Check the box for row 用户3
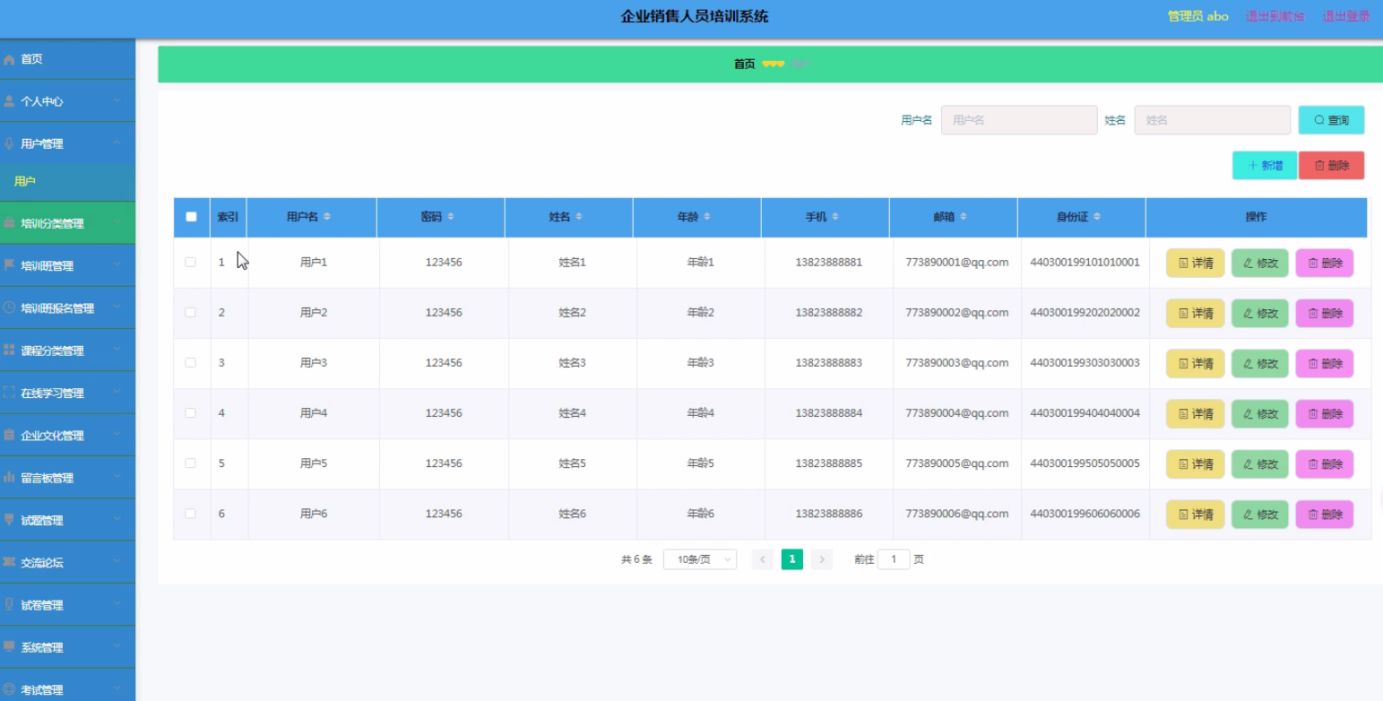Image resolution: width=1383 pixels, height=701 pixels. point(191,362)
